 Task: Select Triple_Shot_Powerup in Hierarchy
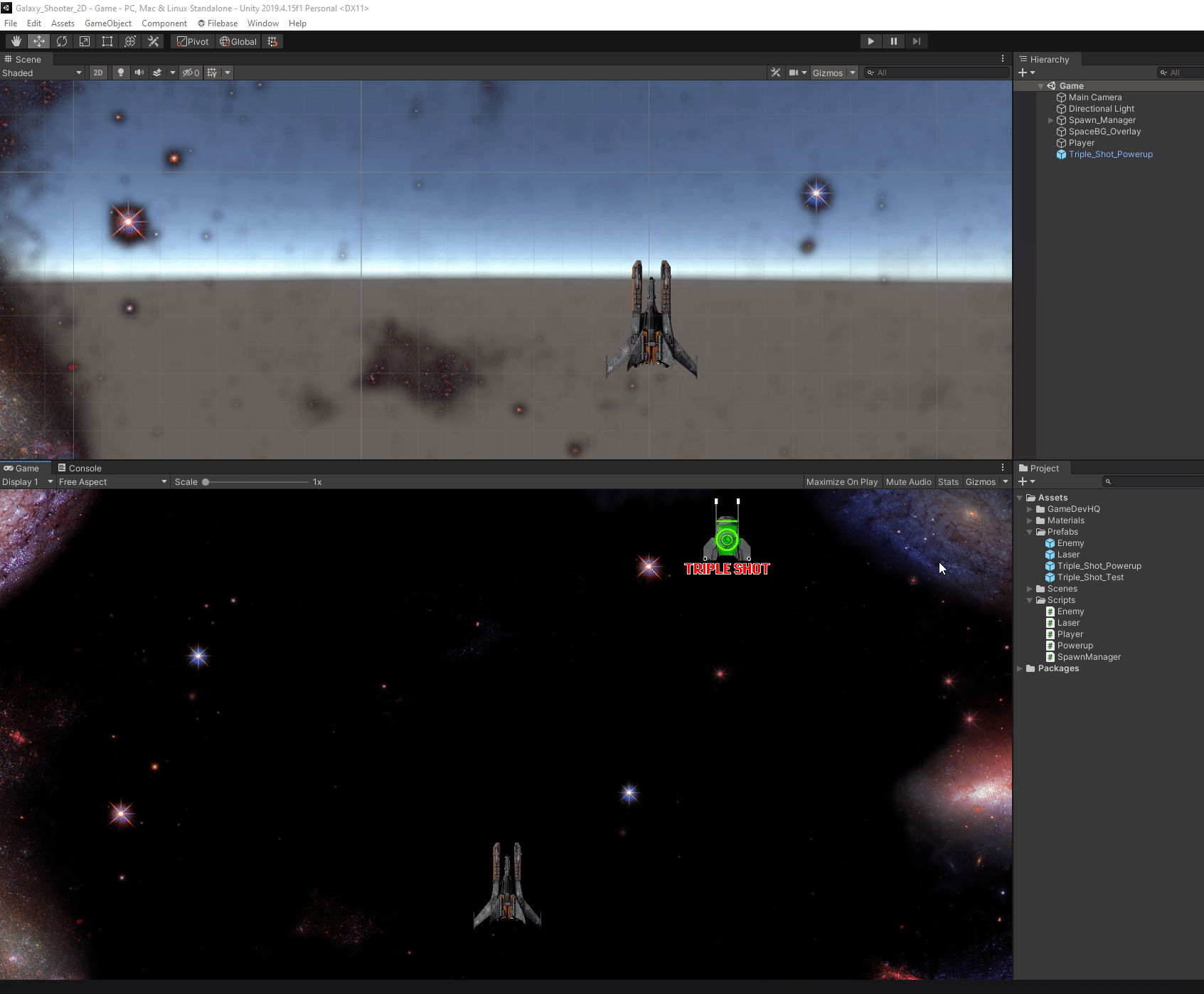[1110, 154]
